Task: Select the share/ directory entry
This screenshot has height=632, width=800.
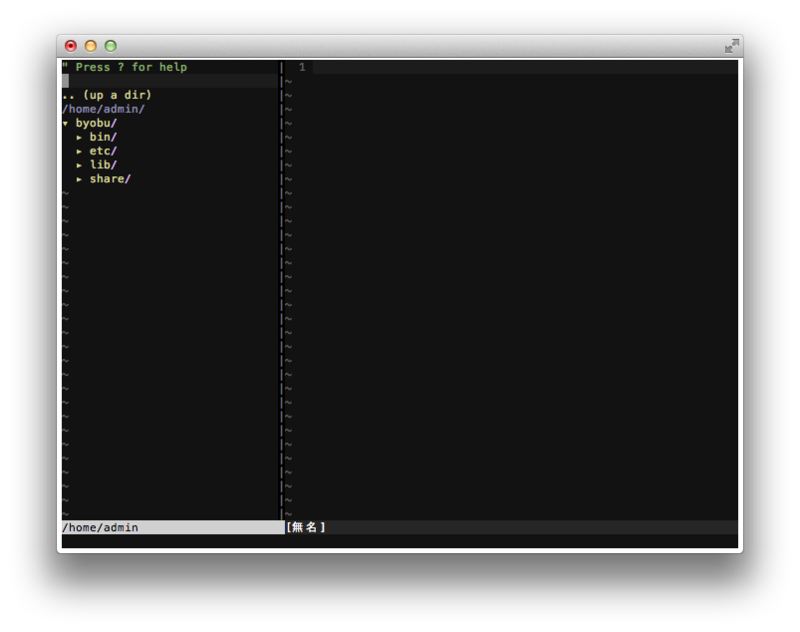Action: (x=110, y=179)
